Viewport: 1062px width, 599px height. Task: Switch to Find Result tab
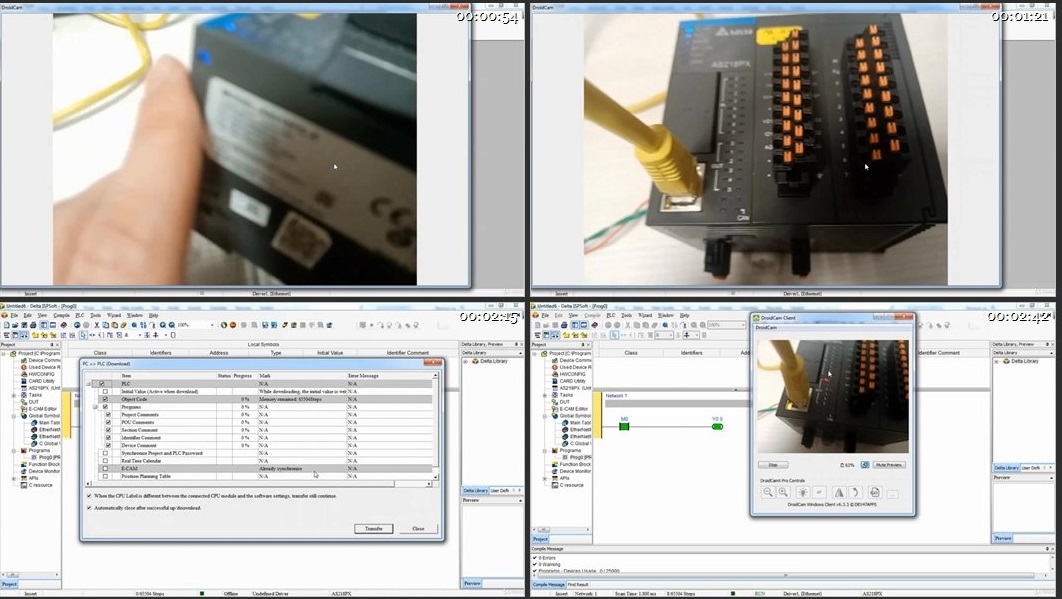tap(578, 584)
